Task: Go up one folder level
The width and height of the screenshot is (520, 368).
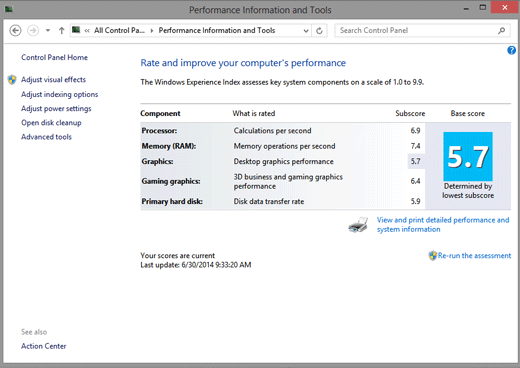Action: click(61, 31)
